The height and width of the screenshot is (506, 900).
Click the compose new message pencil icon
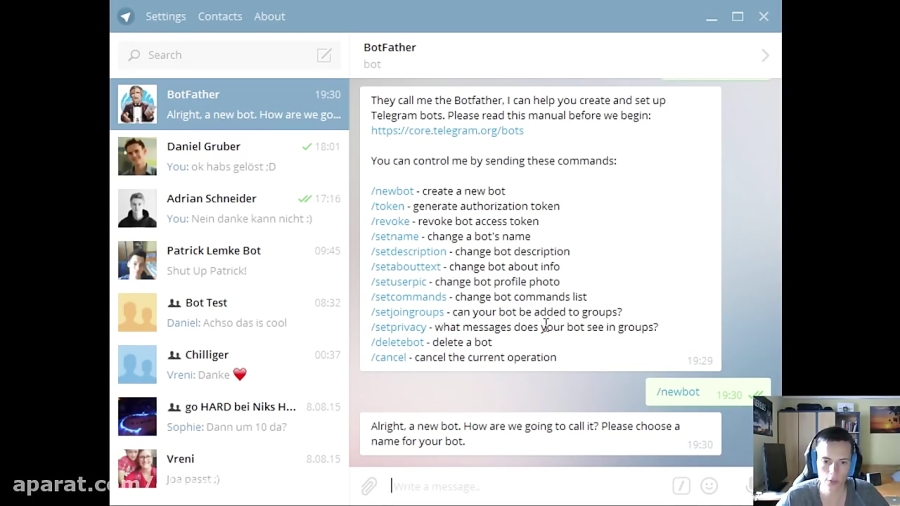pos(324,55)
